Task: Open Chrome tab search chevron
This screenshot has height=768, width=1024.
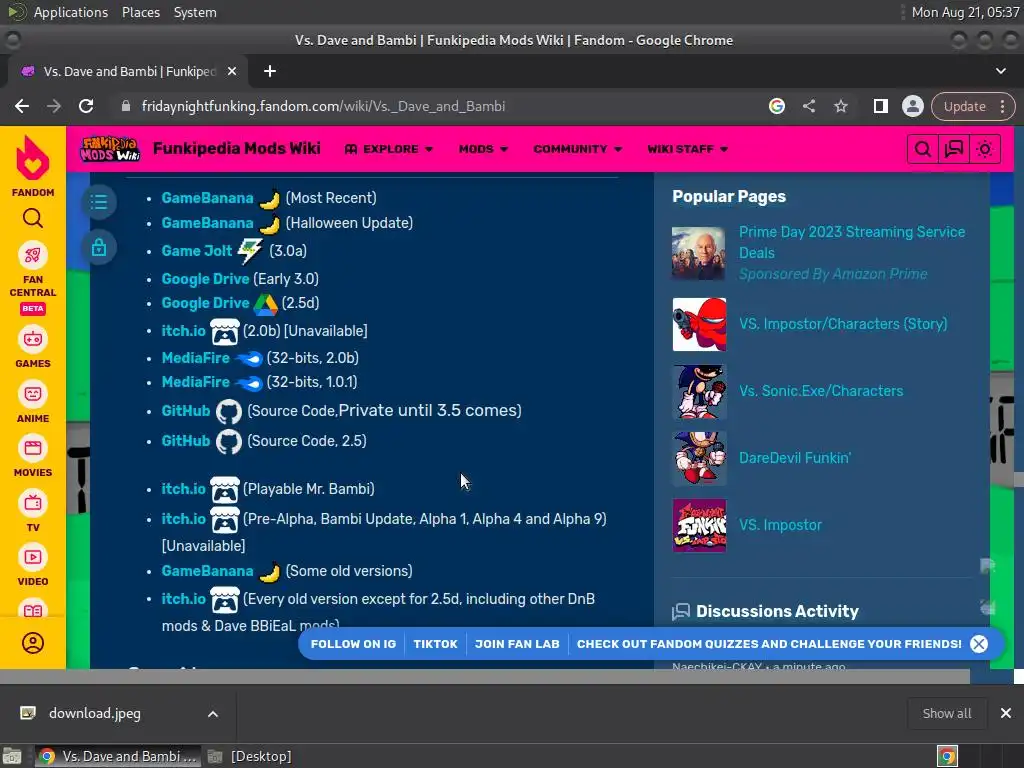Action: [x=1000, y=71]
